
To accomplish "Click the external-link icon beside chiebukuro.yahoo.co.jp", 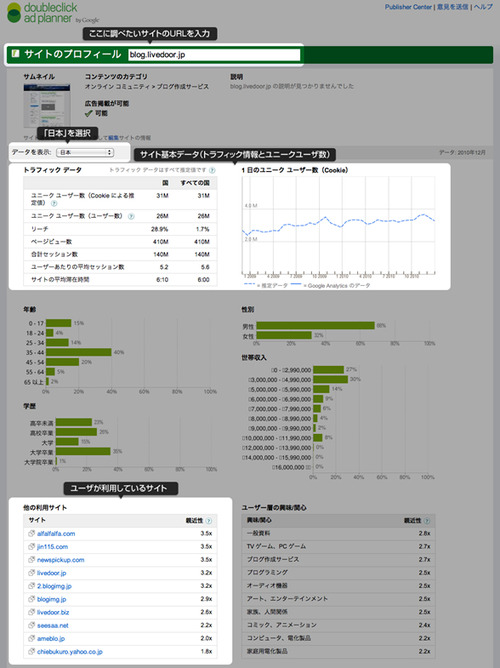I will 31,652.
